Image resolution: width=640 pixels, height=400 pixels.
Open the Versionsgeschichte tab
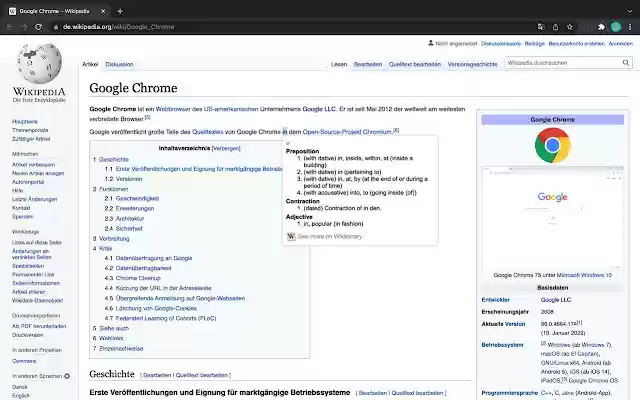472,64
